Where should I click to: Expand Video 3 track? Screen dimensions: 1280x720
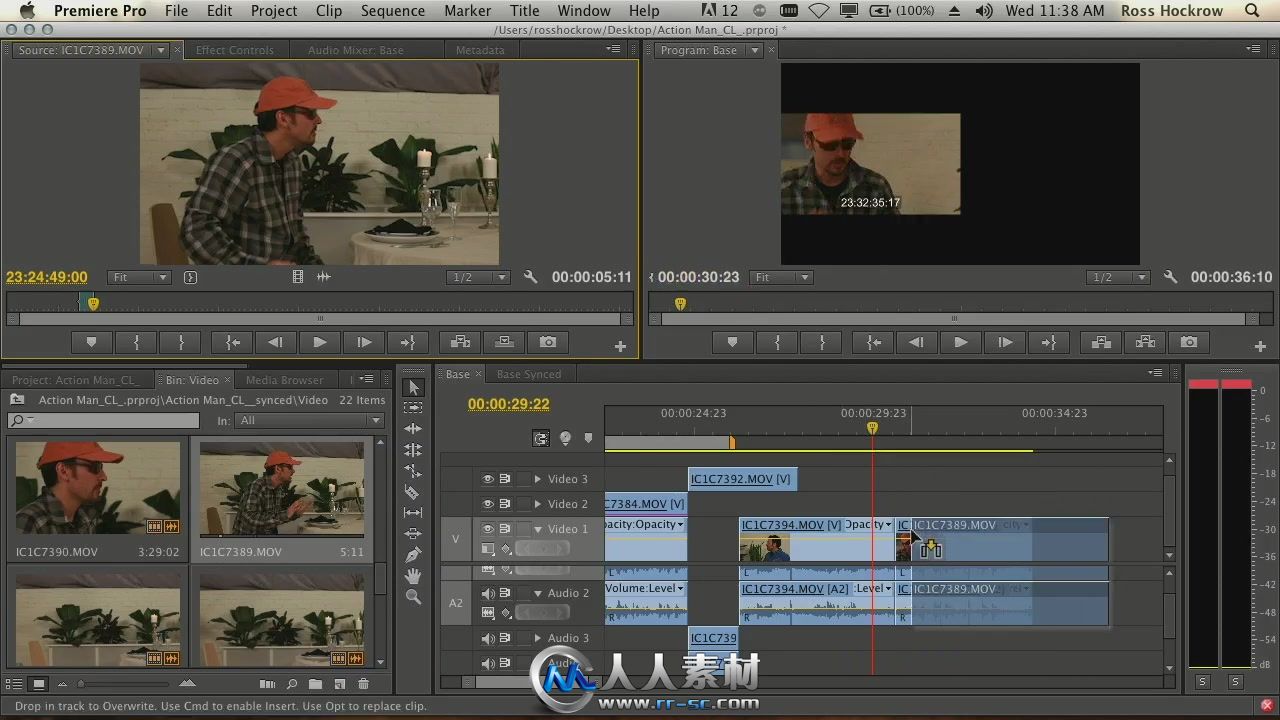537,479
